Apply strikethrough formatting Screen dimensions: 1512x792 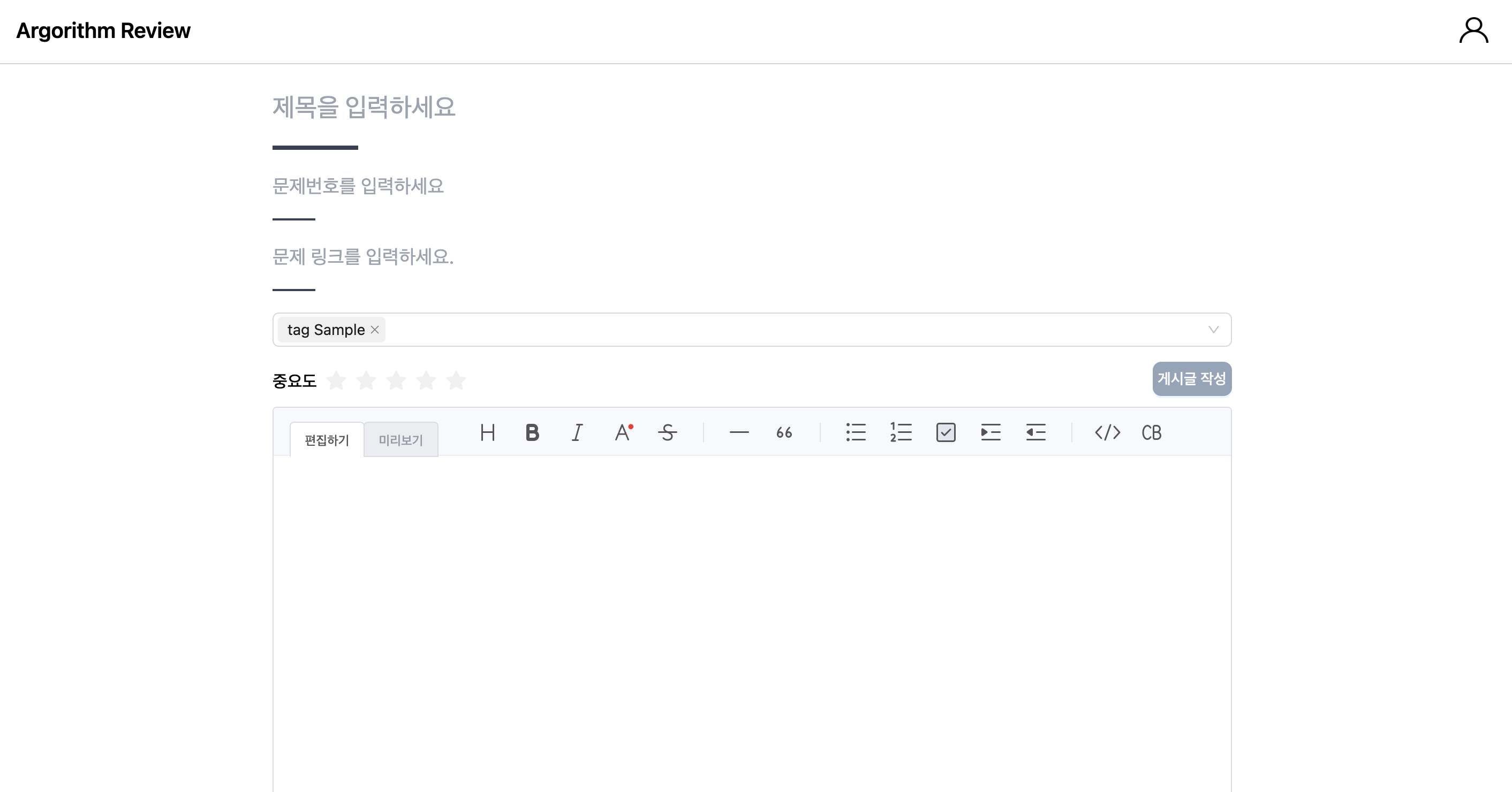667,432
